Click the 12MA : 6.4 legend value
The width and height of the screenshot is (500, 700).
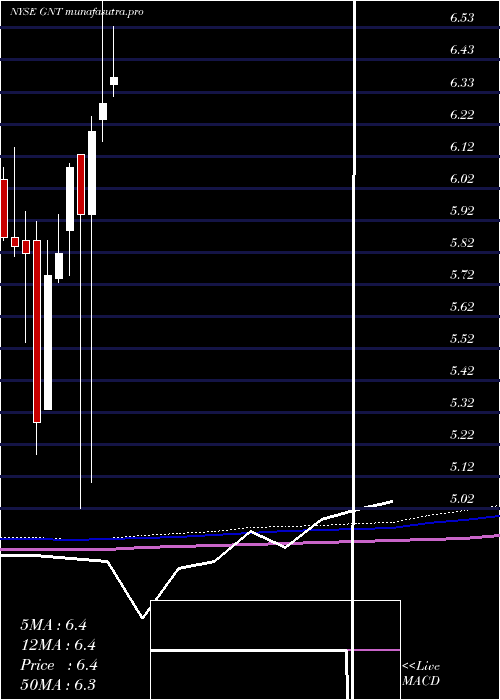click(x=58, y=645)
